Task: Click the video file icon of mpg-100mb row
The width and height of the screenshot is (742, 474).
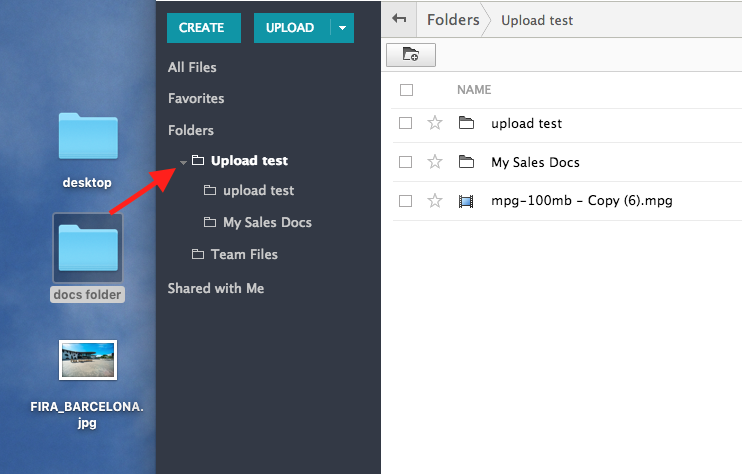Action: (466, 202)
